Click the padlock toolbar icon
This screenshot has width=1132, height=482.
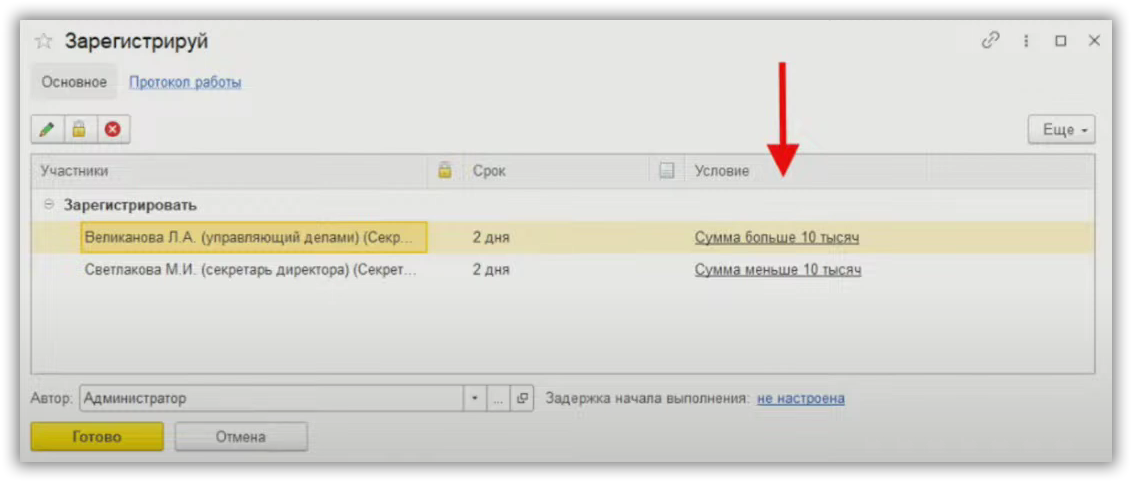point(80,130)
